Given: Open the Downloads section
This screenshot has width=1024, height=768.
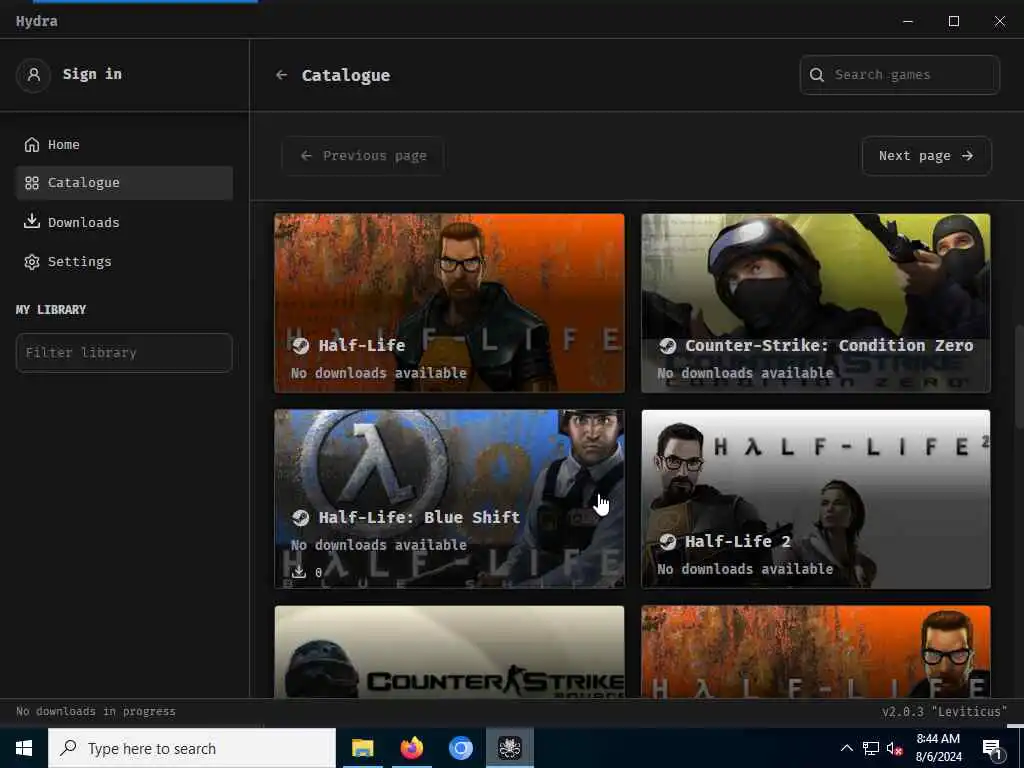Looking at the screenshot, I should (x=124, y=222).
